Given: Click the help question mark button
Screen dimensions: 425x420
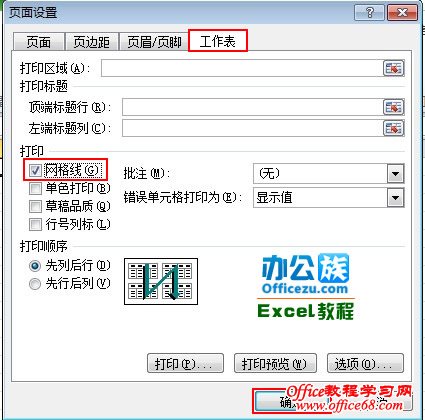Looking at the screenshot, I should pyautogui.click(x=369, y=13).
